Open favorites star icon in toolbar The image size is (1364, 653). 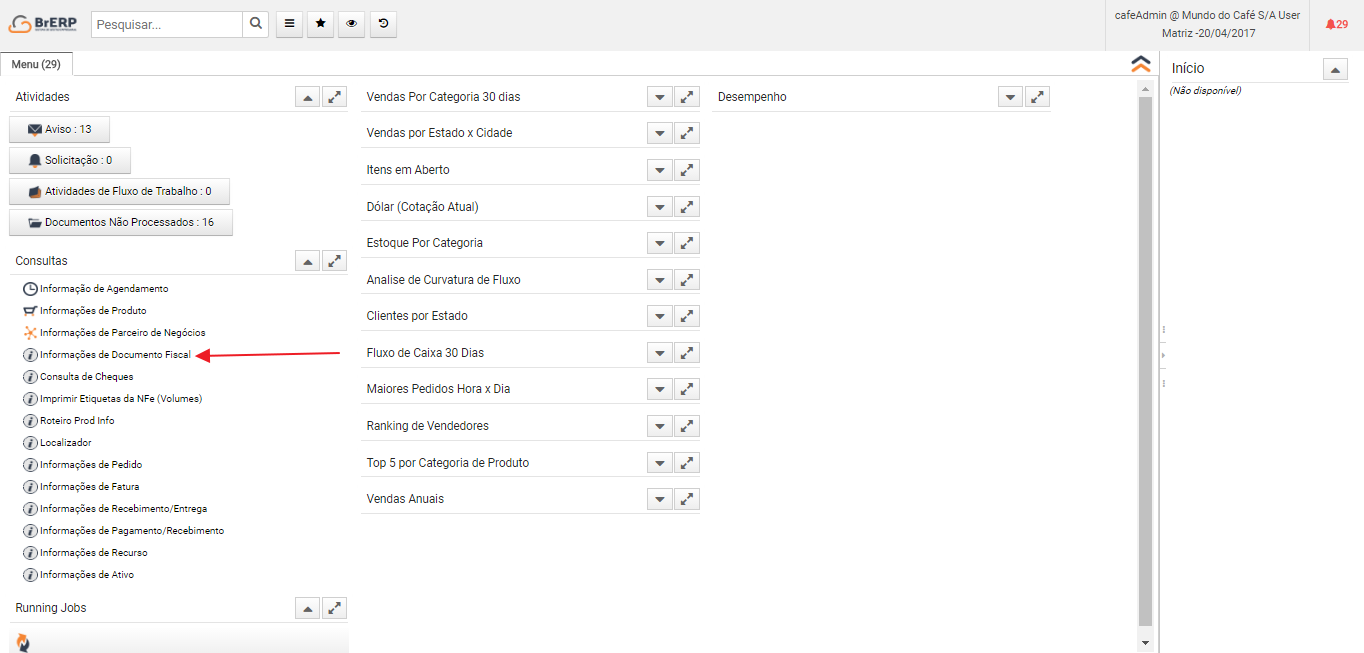point(320,25)
